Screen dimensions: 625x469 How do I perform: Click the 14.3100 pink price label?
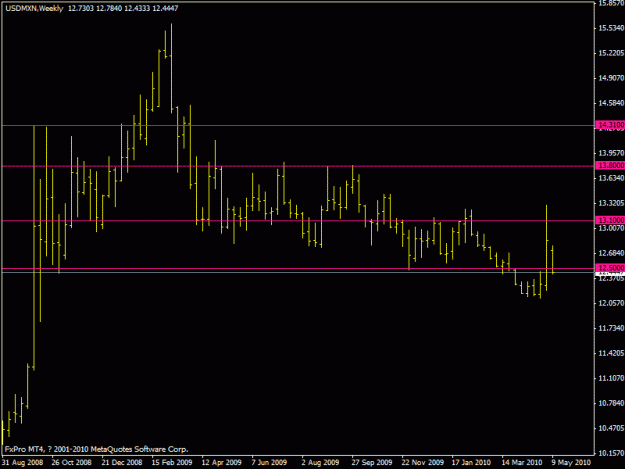point(610,125)
